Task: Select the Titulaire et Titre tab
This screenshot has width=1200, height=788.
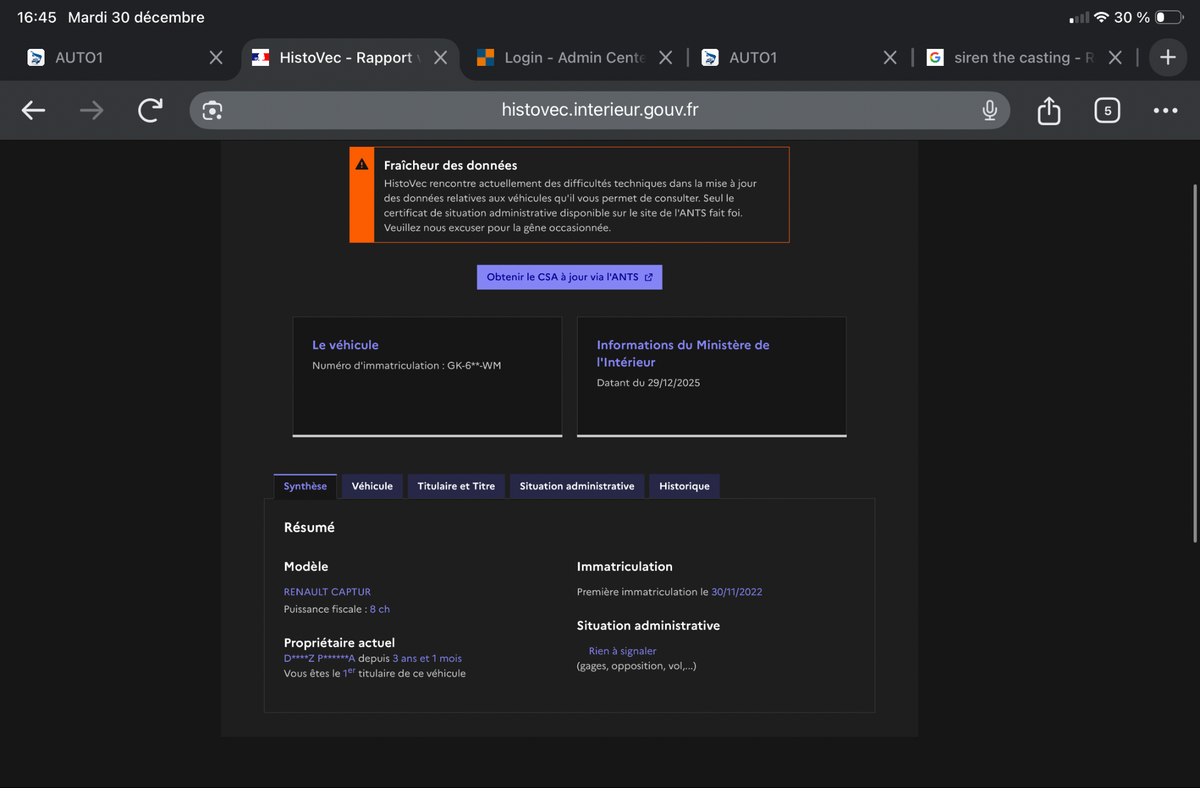Action: coord(456,486)
